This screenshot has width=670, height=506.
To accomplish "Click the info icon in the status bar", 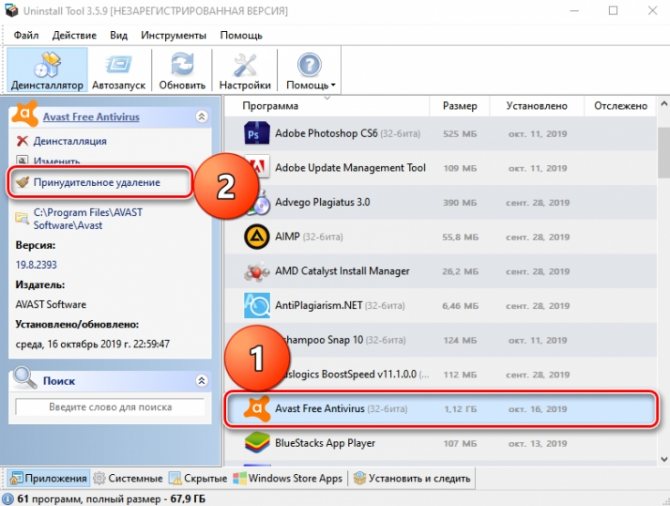I will 8,499.
